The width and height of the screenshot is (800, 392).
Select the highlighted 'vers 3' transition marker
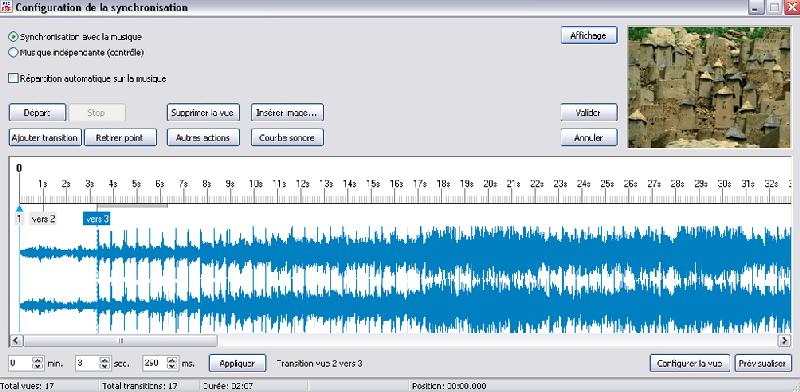click(96, 219)
